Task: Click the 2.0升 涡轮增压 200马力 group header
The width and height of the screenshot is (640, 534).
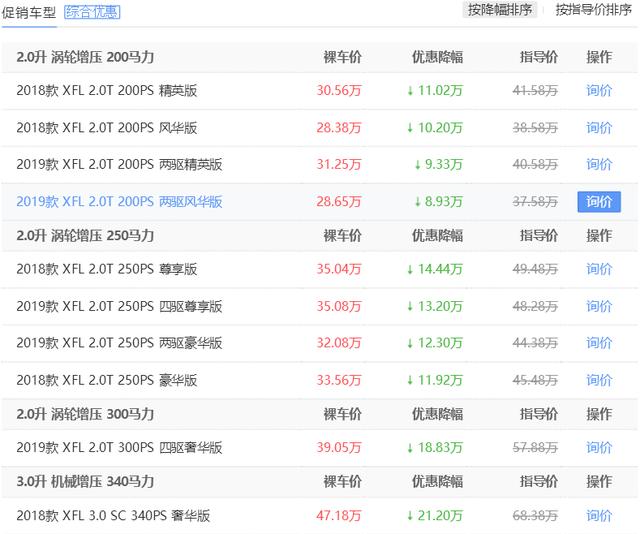Action: tap(85, 57)
